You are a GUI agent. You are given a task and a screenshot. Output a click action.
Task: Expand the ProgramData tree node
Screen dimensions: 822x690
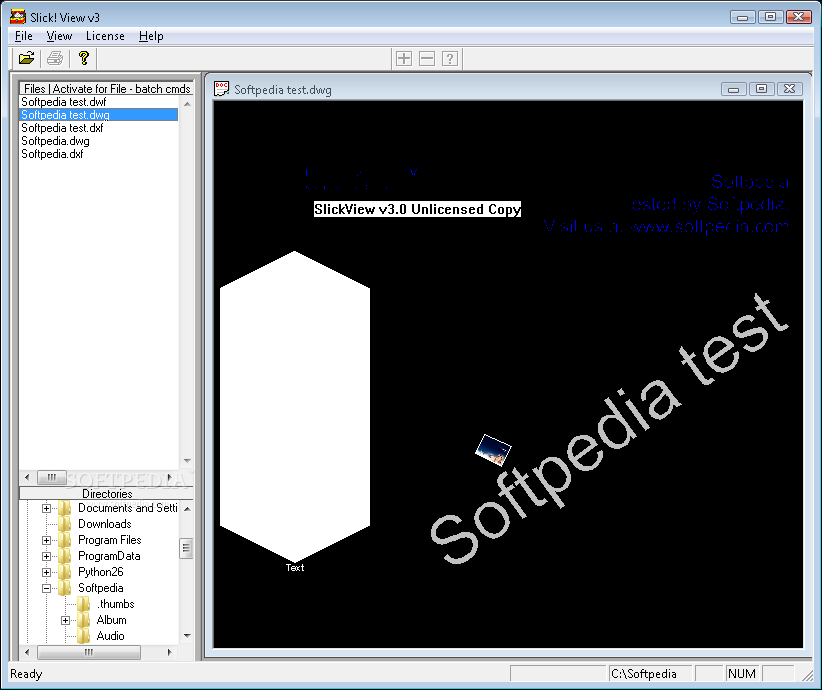point(46,556)
